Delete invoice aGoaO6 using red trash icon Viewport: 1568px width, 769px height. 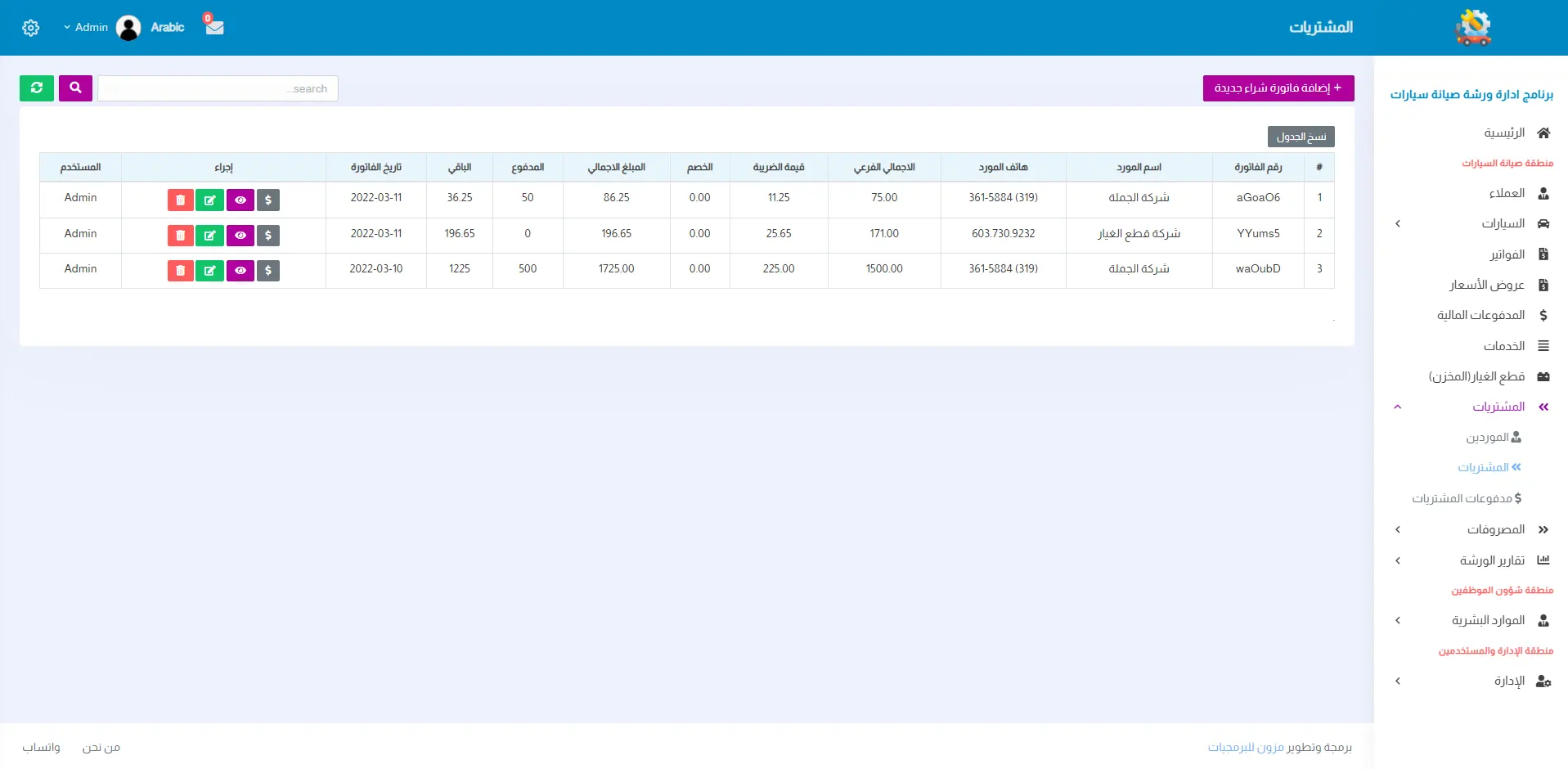click(180, 200)
